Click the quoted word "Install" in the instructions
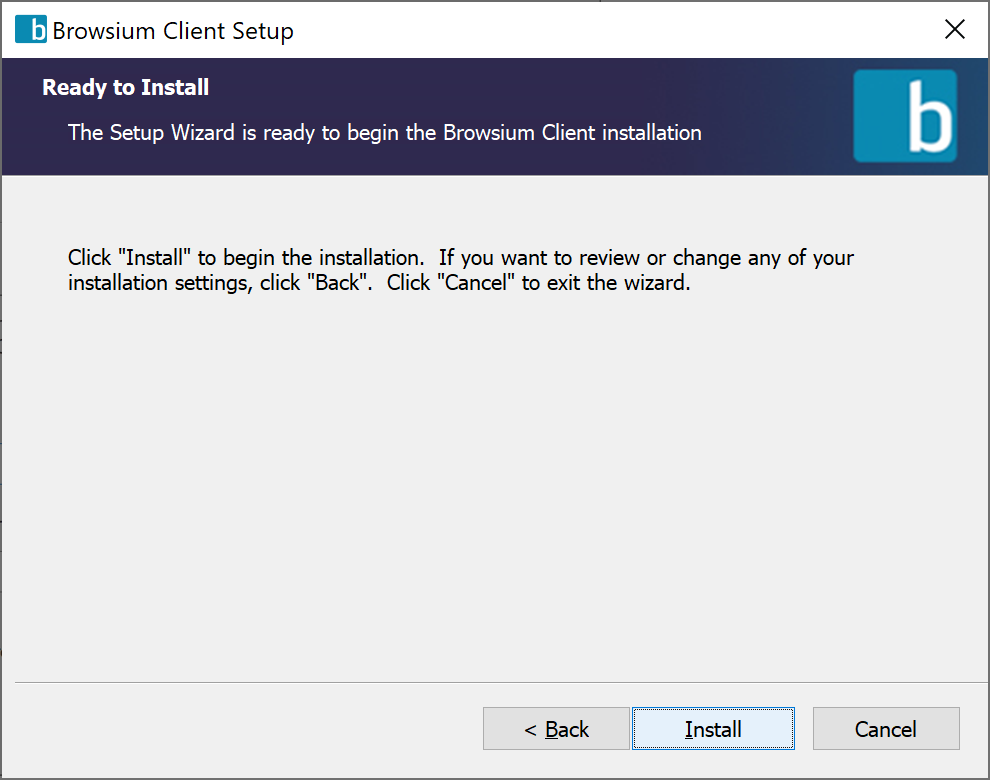 point(157,258)
